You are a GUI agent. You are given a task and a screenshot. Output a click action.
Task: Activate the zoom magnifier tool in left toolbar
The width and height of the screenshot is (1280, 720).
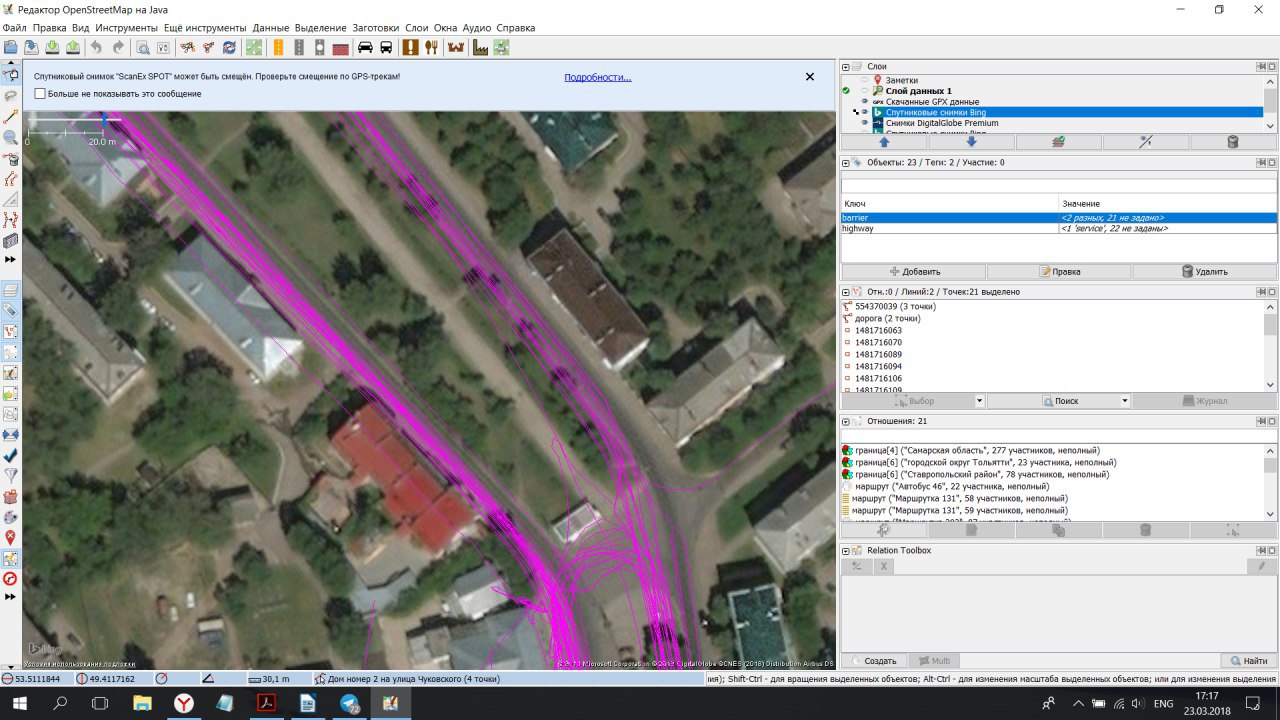11,137
